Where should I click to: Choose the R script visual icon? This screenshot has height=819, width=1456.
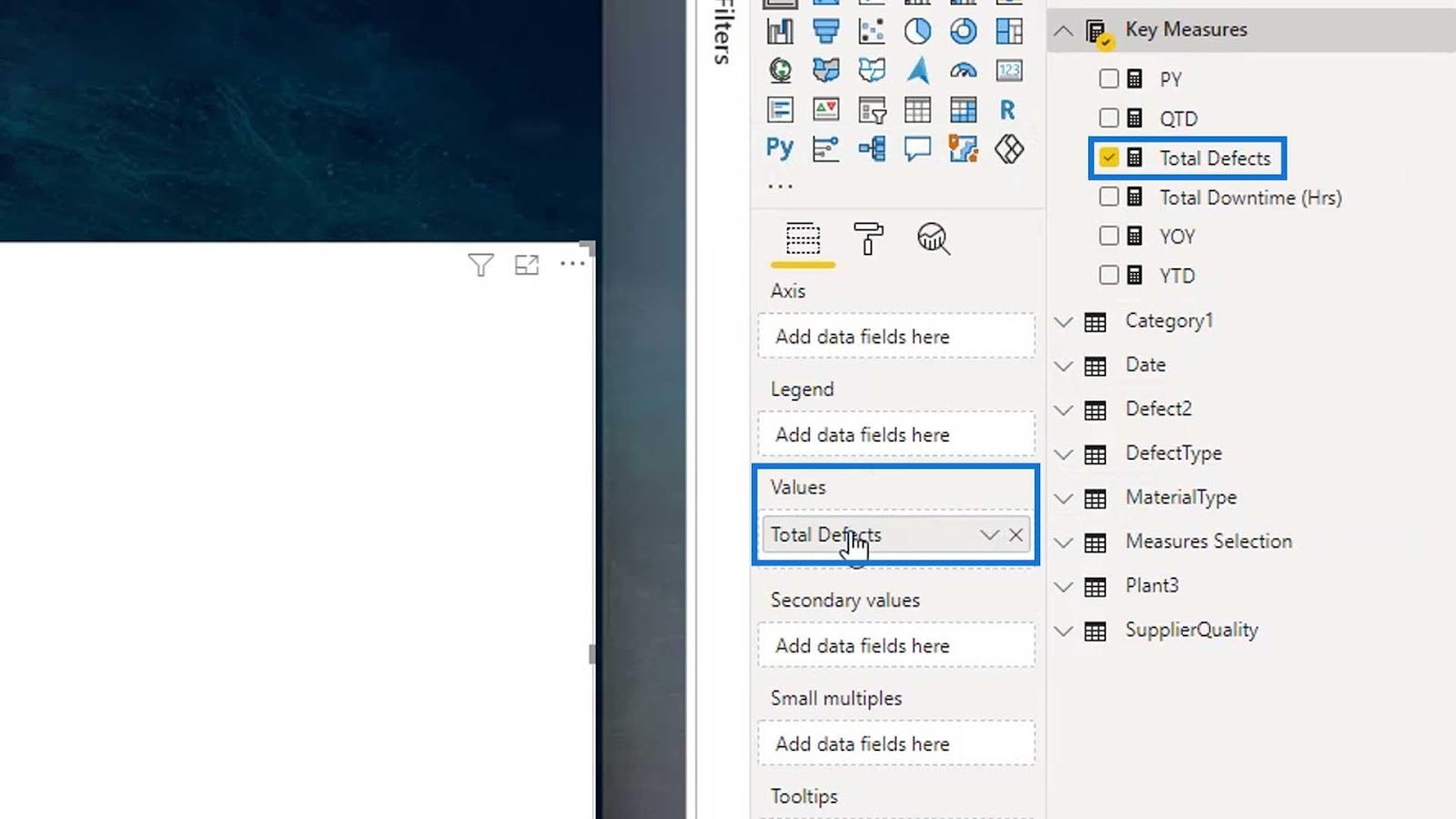pyautogui.click(x=1007, y=109)
